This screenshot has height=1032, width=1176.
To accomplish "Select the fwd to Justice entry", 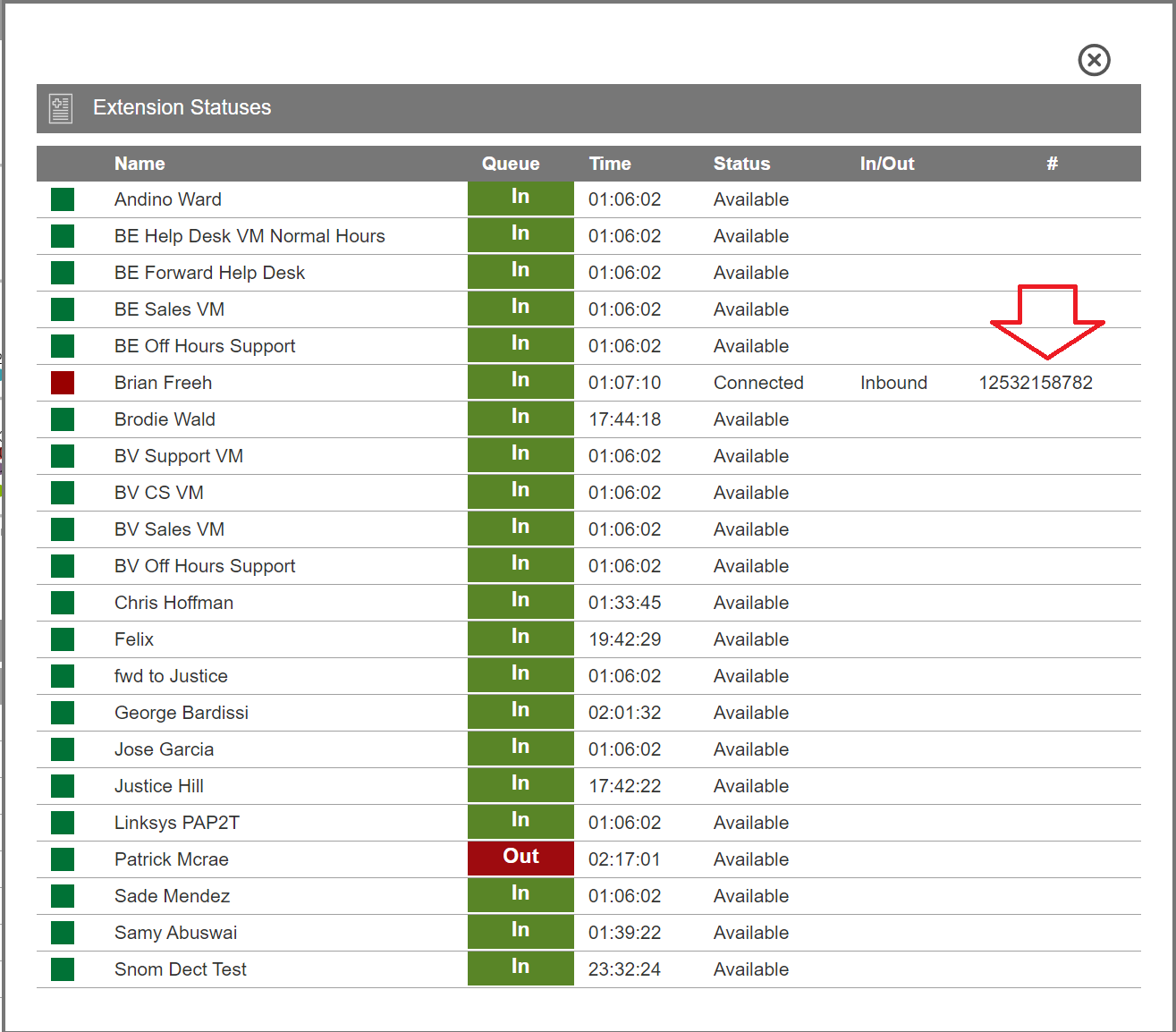I will click(171, 676).
